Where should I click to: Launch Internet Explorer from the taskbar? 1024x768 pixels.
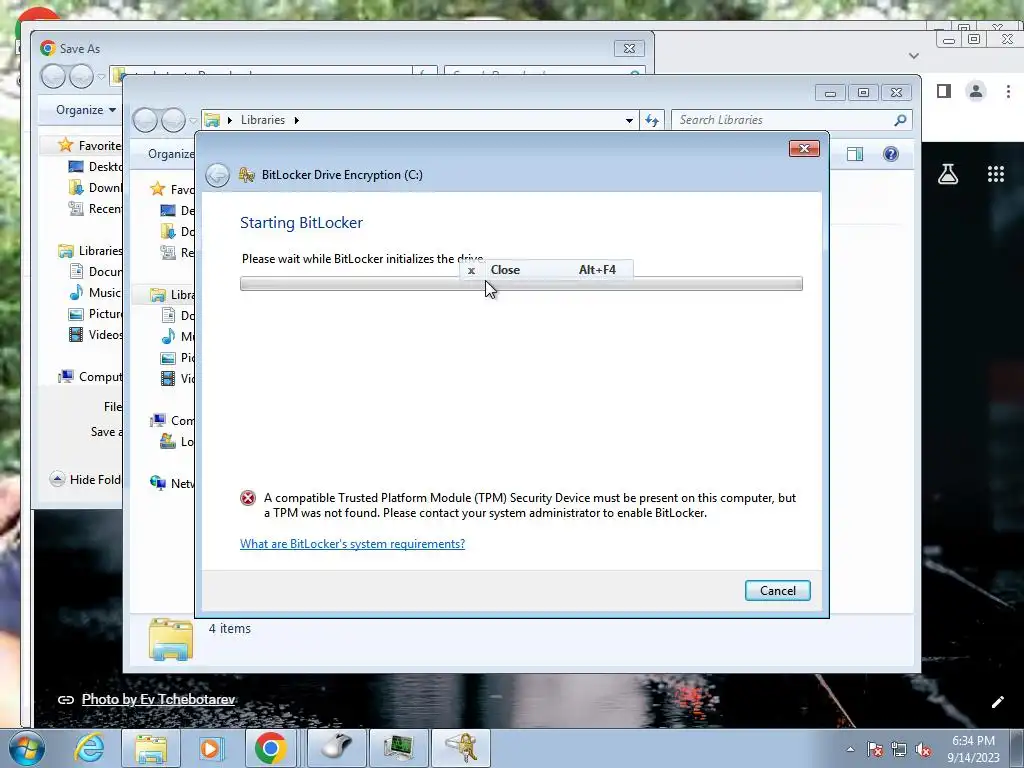click(89, 748)
